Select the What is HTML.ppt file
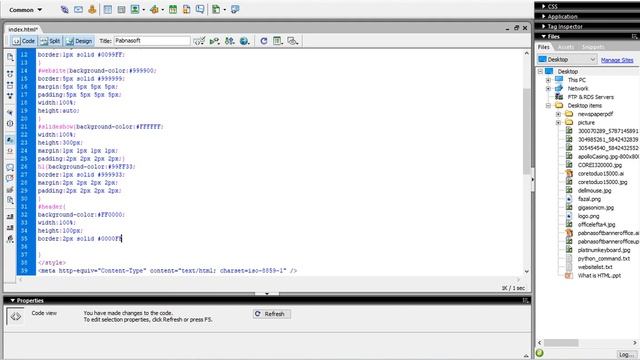 [599, 276]
